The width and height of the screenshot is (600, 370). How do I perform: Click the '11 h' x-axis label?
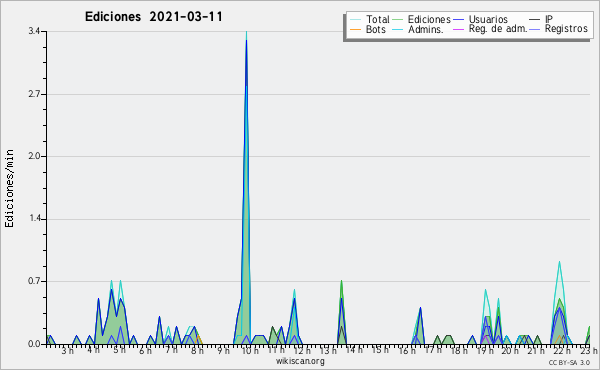click(x=276, y=350)
